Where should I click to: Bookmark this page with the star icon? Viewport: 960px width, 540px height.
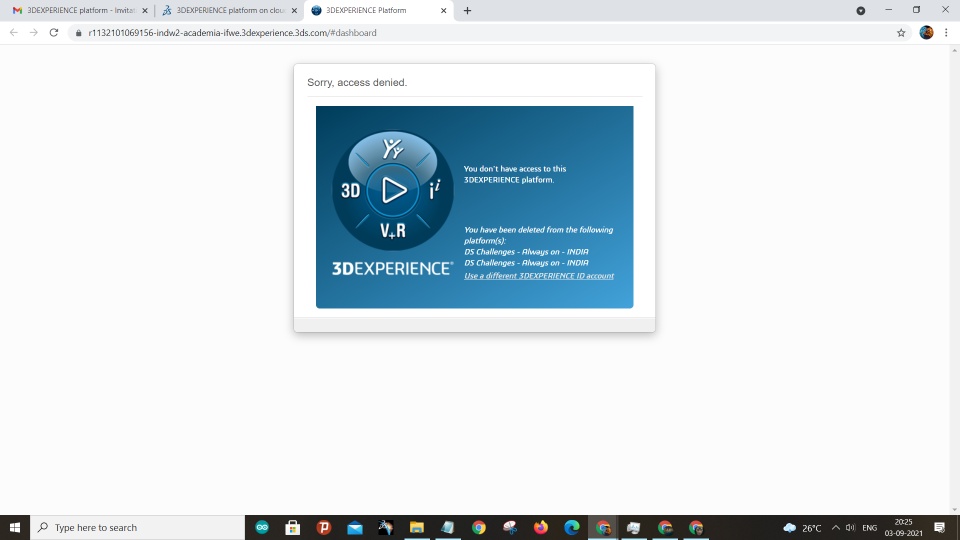[x=901, y=33]
